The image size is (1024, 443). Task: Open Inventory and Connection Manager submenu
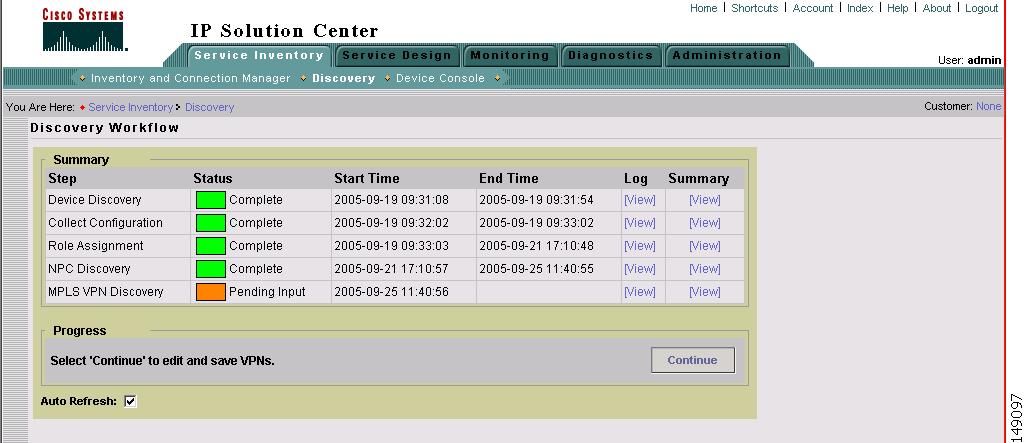(191, 78)
